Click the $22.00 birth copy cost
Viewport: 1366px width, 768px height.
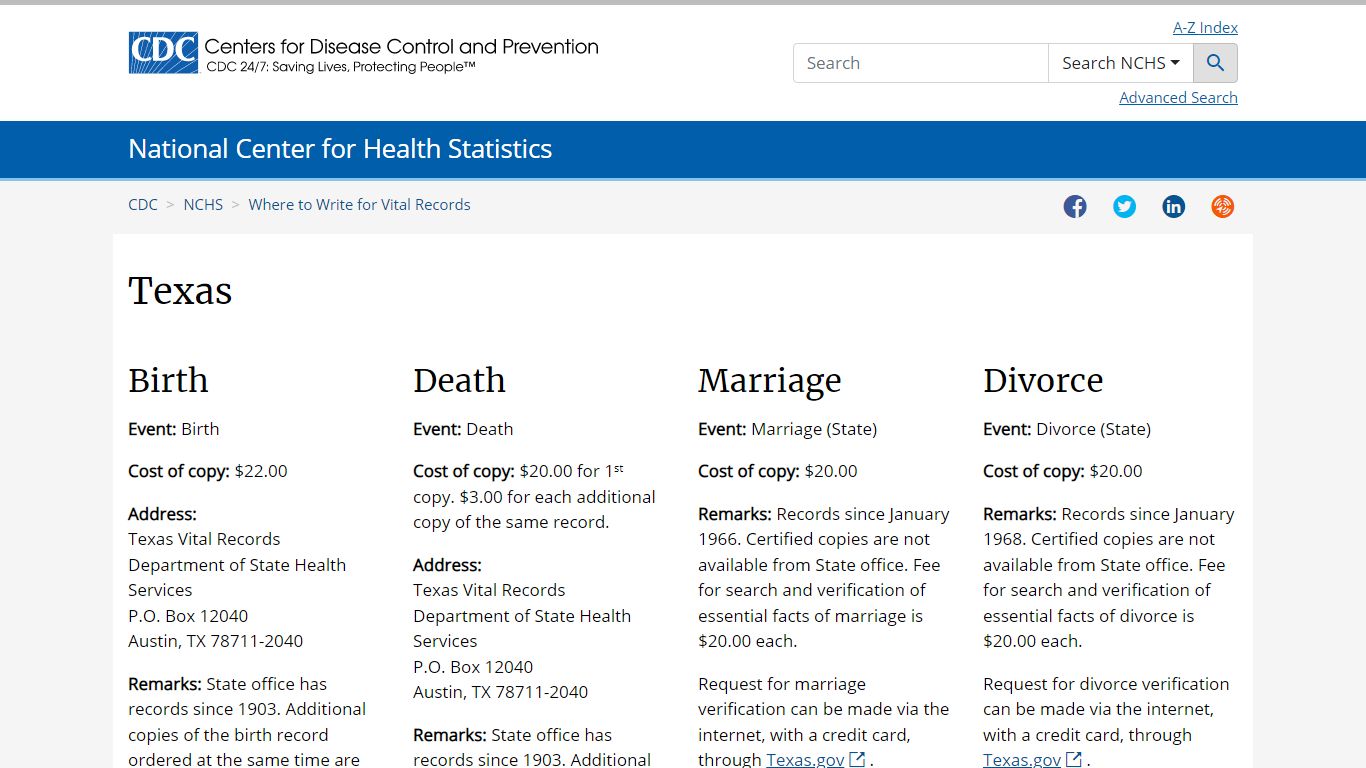[x=261, y=471]
